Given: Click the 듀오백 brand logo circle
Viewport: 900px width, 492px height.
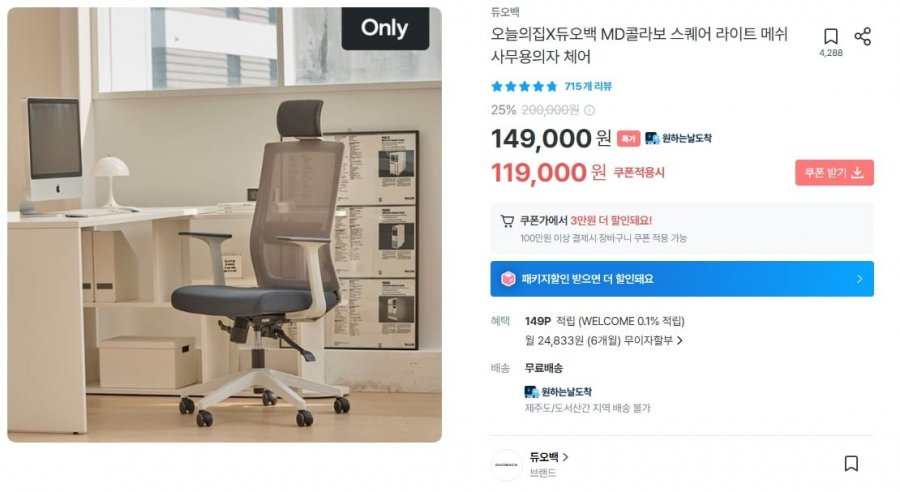Looking at the screenshot, I should [x=507, y=464].
